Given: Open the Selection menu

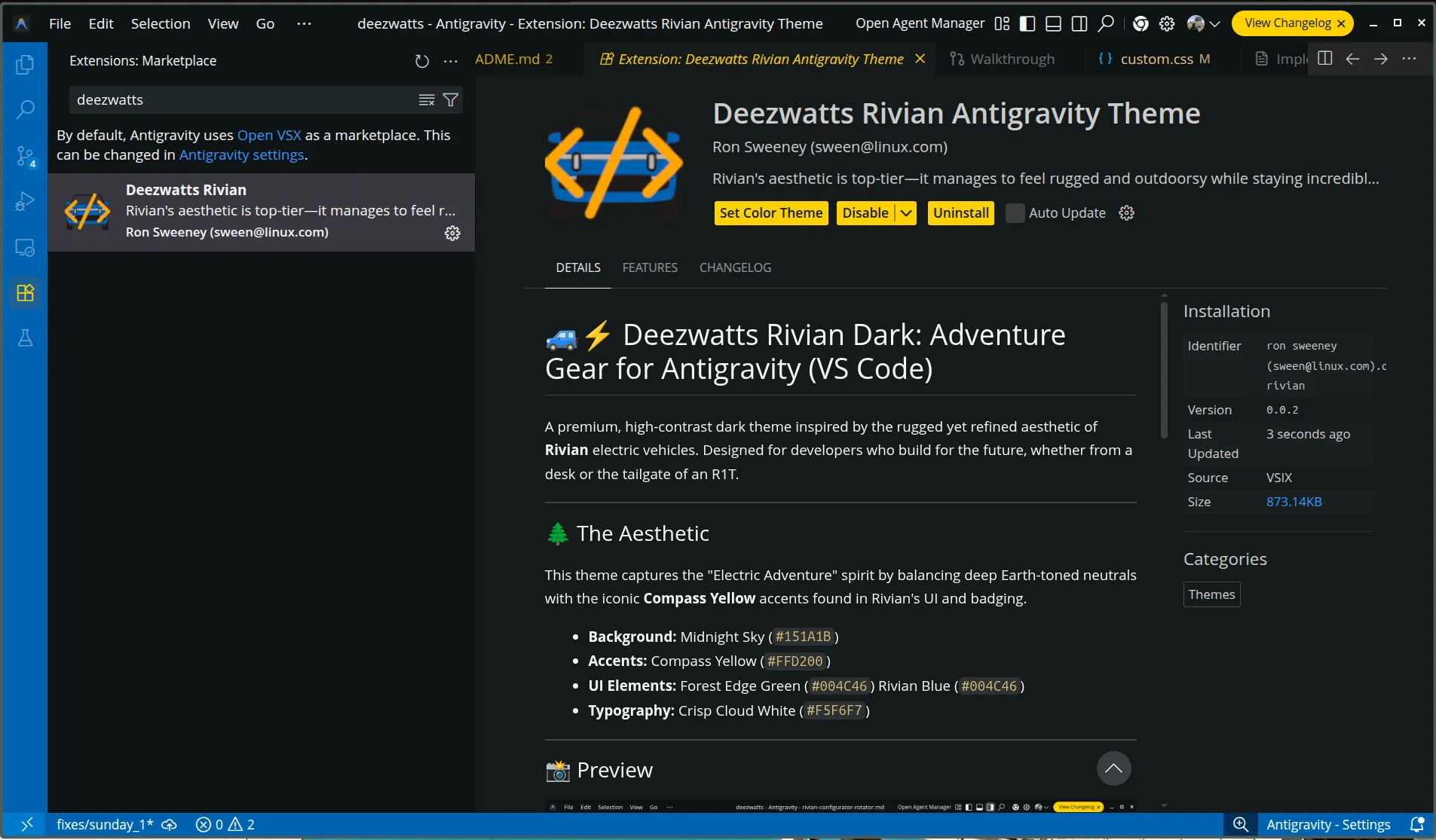Looking at the screenshot, I should click(161, 23).
